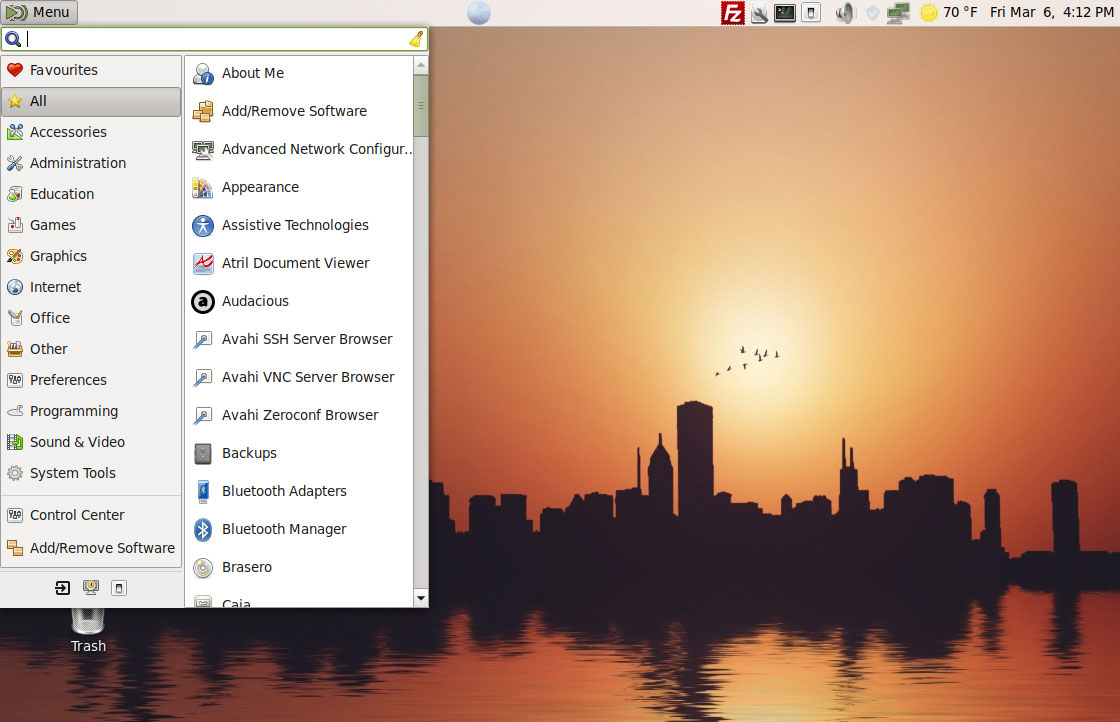Show the Sound & Video category
Screen dimensions: 1120x722
(x=77, y=442)
